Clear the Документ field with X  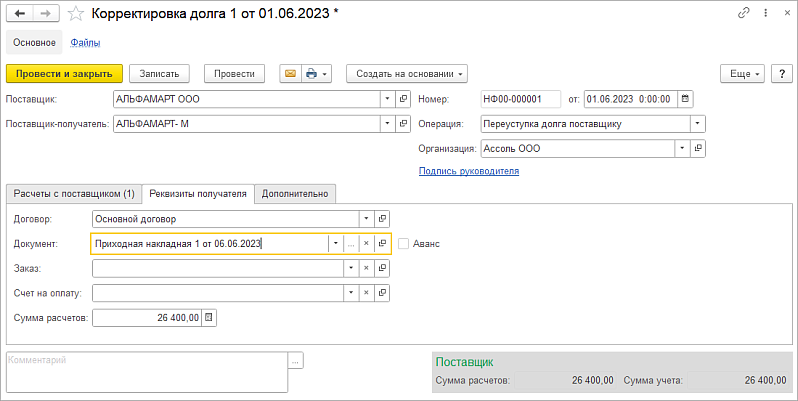click(x=366, y=243)
